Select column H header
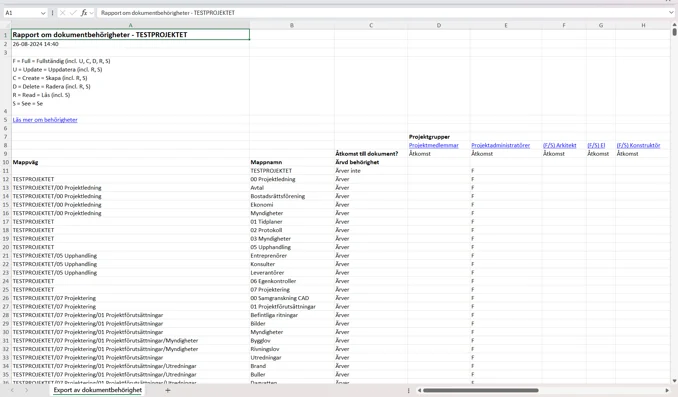Image resolution: width=678 pixels, height=397 pixels. click(643, 25)
